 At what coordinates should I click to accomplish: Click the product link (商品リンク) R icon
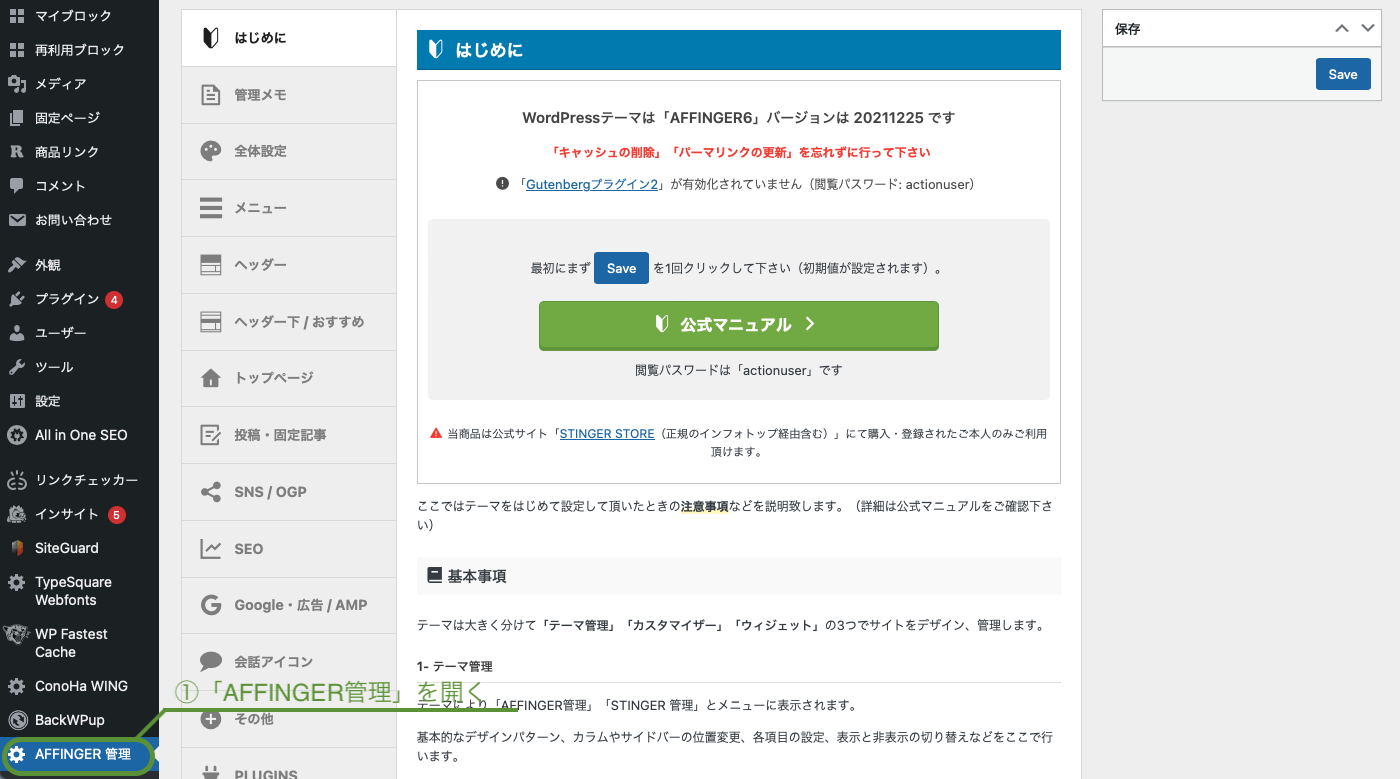click(16, 152)
